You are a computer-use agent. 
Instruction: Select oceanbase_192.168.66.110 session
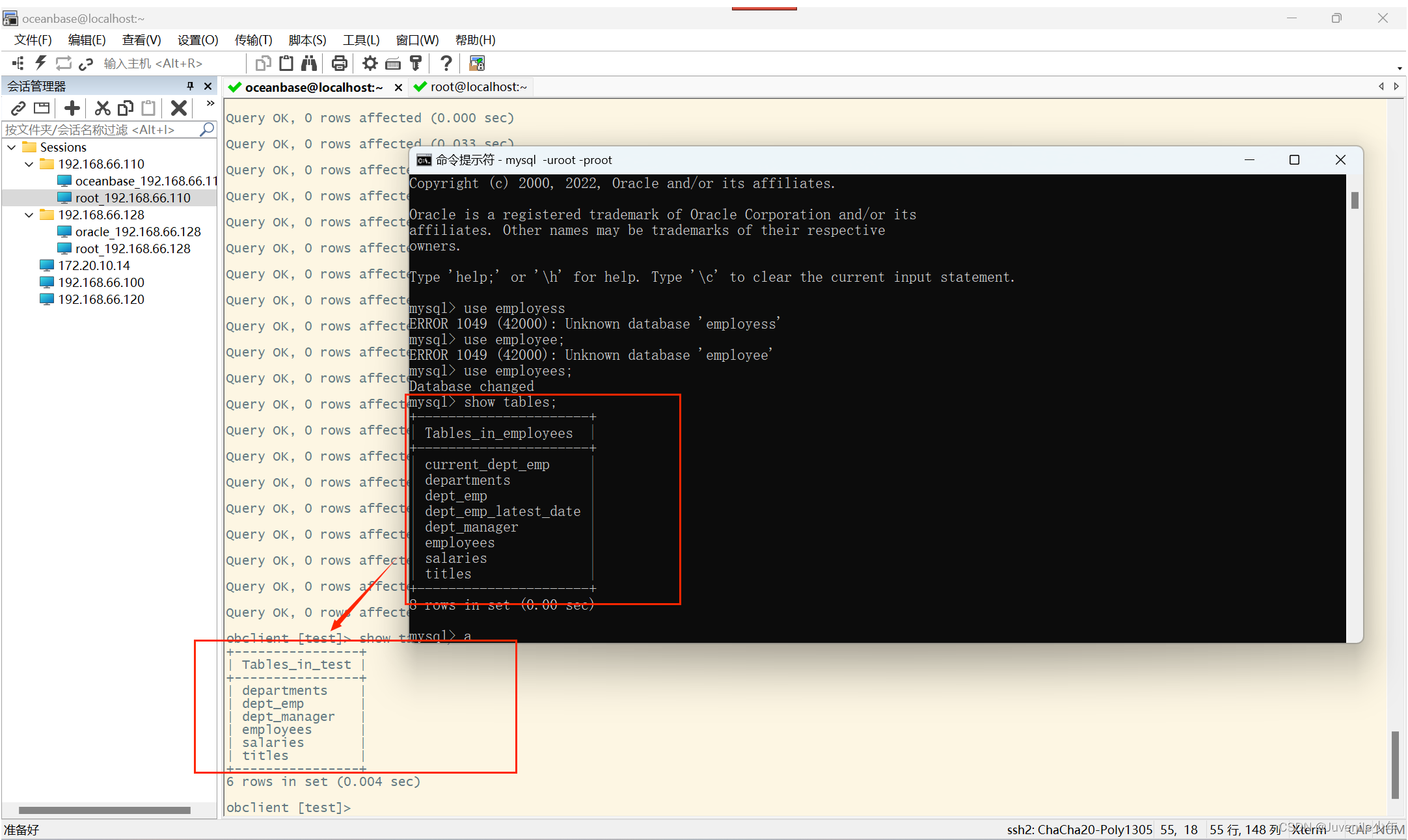[137, 181]
